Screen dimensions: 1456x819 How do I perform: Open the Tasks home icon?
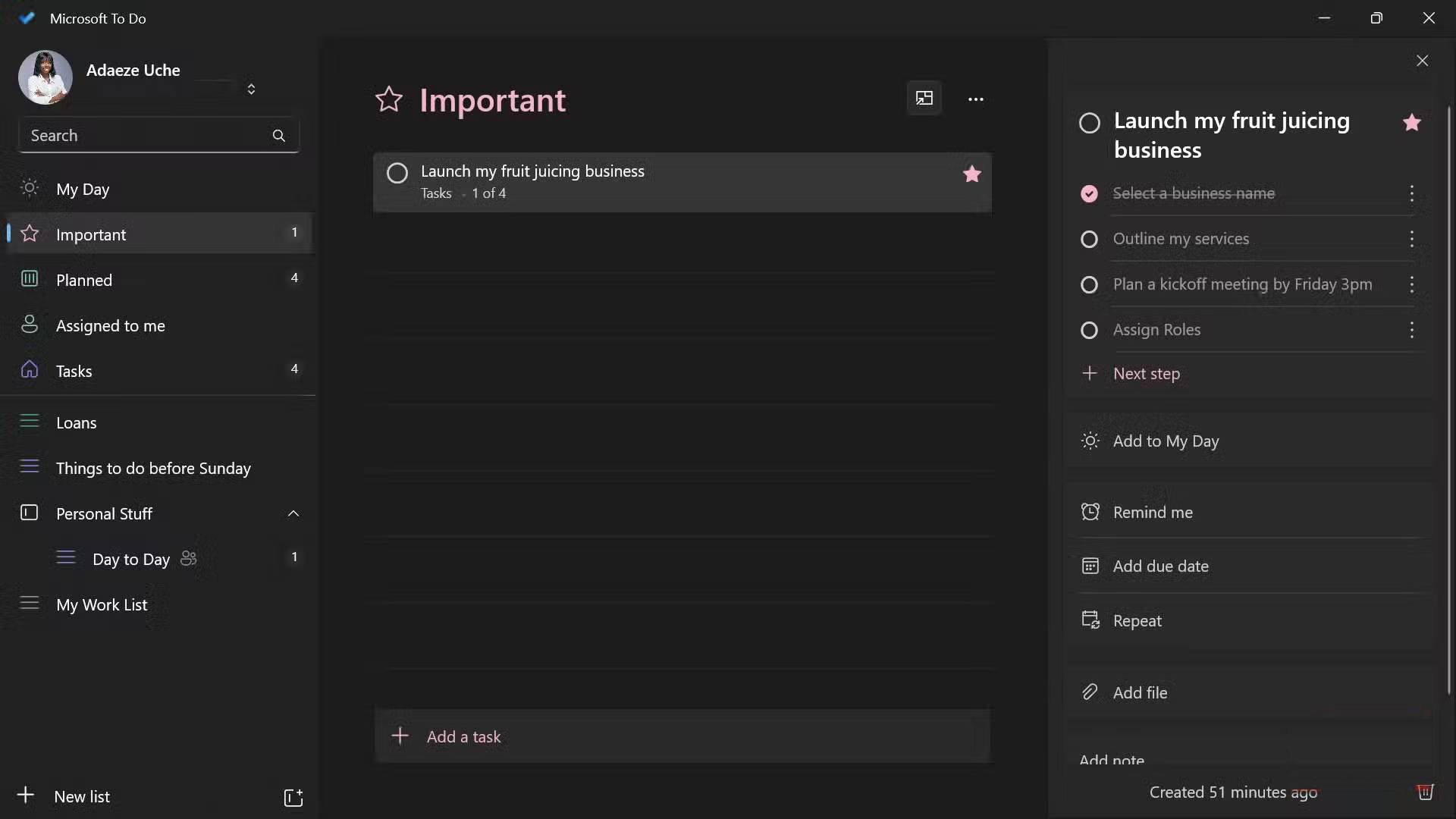[29, 371]
